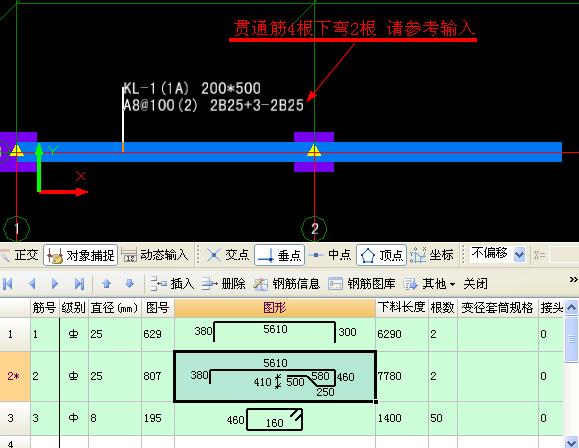Select row header 3 in table
Viewport: 579px width, 448px height.
pos(15,418)
